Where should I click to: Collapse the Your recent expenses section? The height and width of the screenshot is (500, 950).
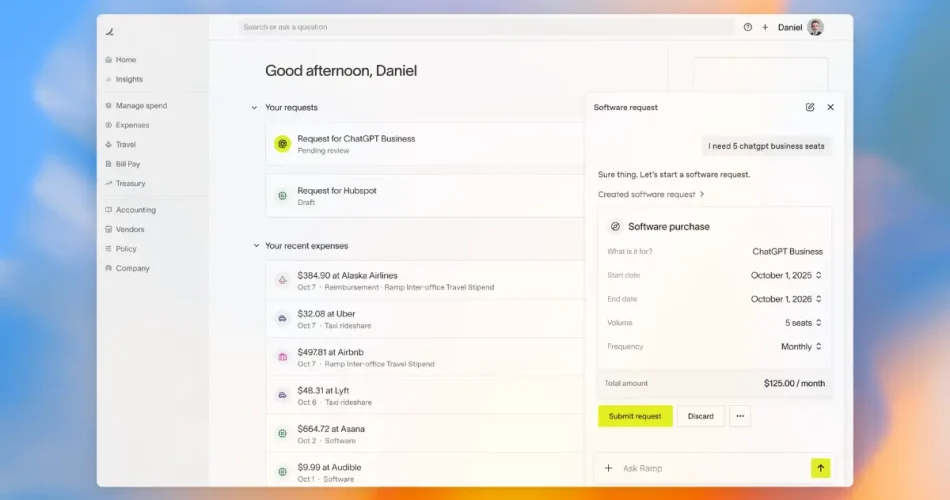coord(256,245)
